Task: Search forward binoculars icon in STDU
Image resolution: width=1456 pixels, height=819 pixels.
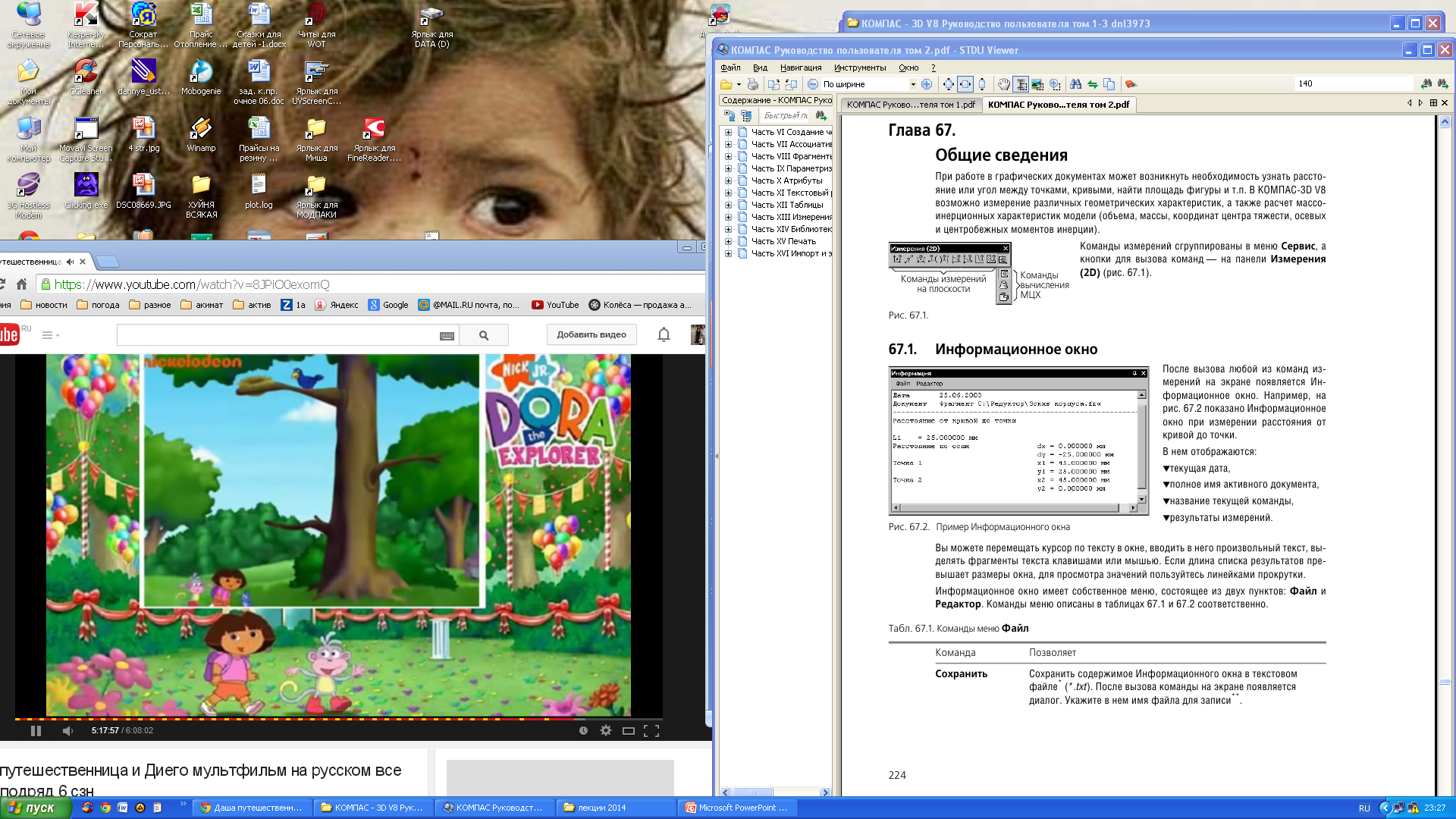Action: 1442,83
